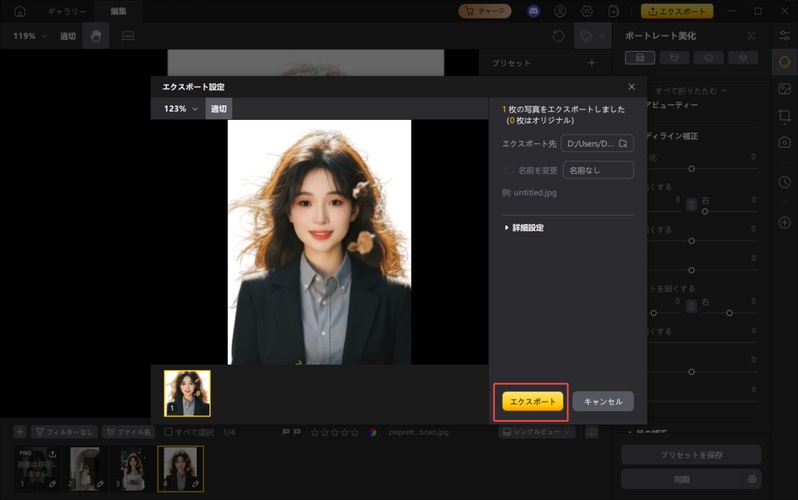798x500 pixels.
Task: Toggle the ruler tool icon
Action: (x=128, y=36)
